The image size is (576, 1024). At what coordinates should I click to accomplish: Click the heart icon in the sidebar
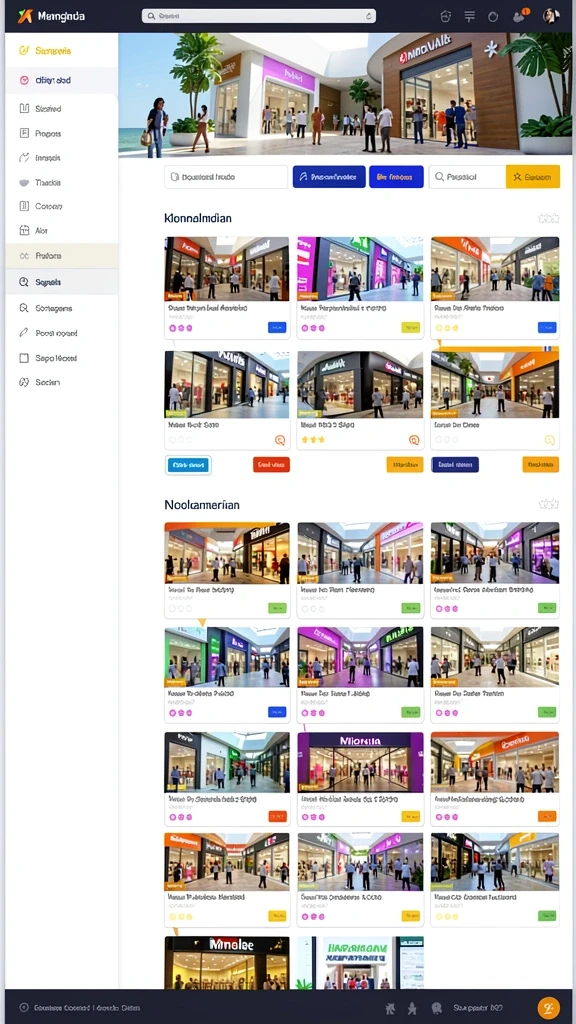click(24, 182)
